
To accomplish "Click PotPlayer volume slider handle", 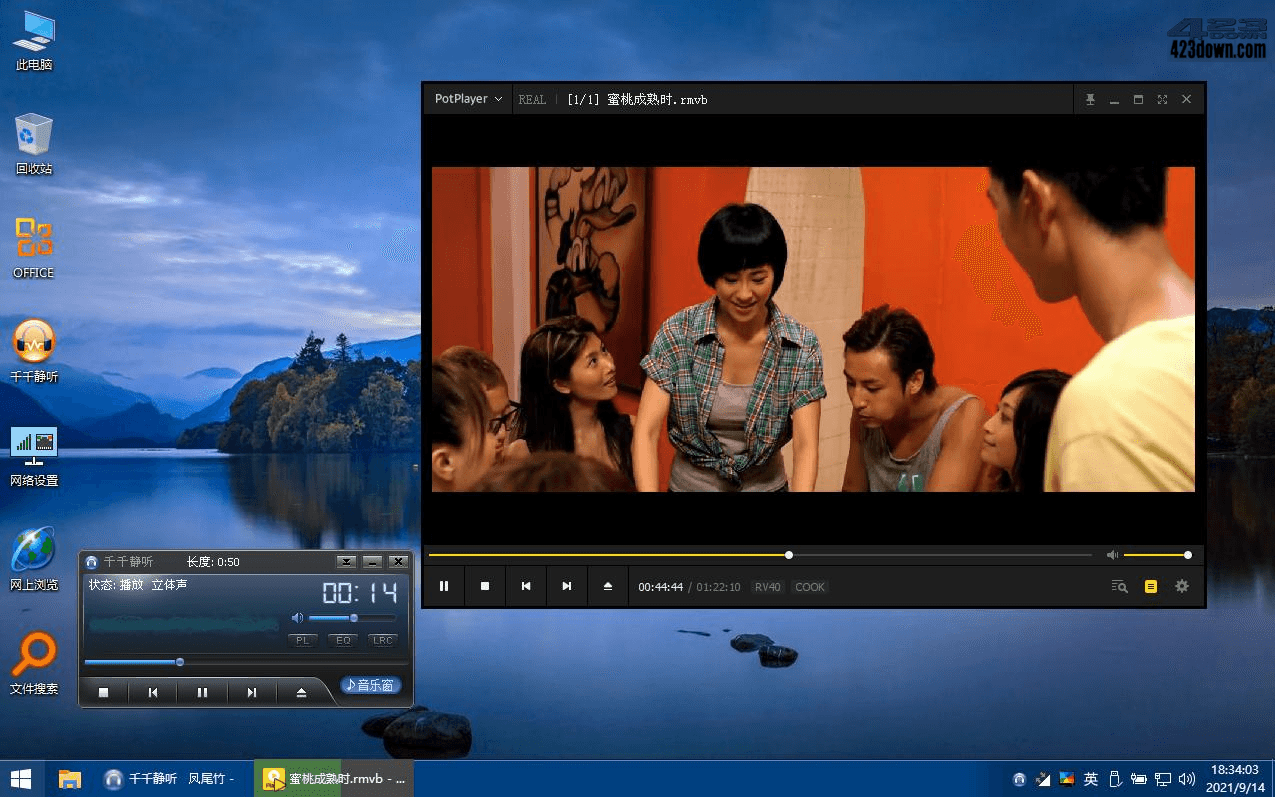I will (x=1188, y=555).
